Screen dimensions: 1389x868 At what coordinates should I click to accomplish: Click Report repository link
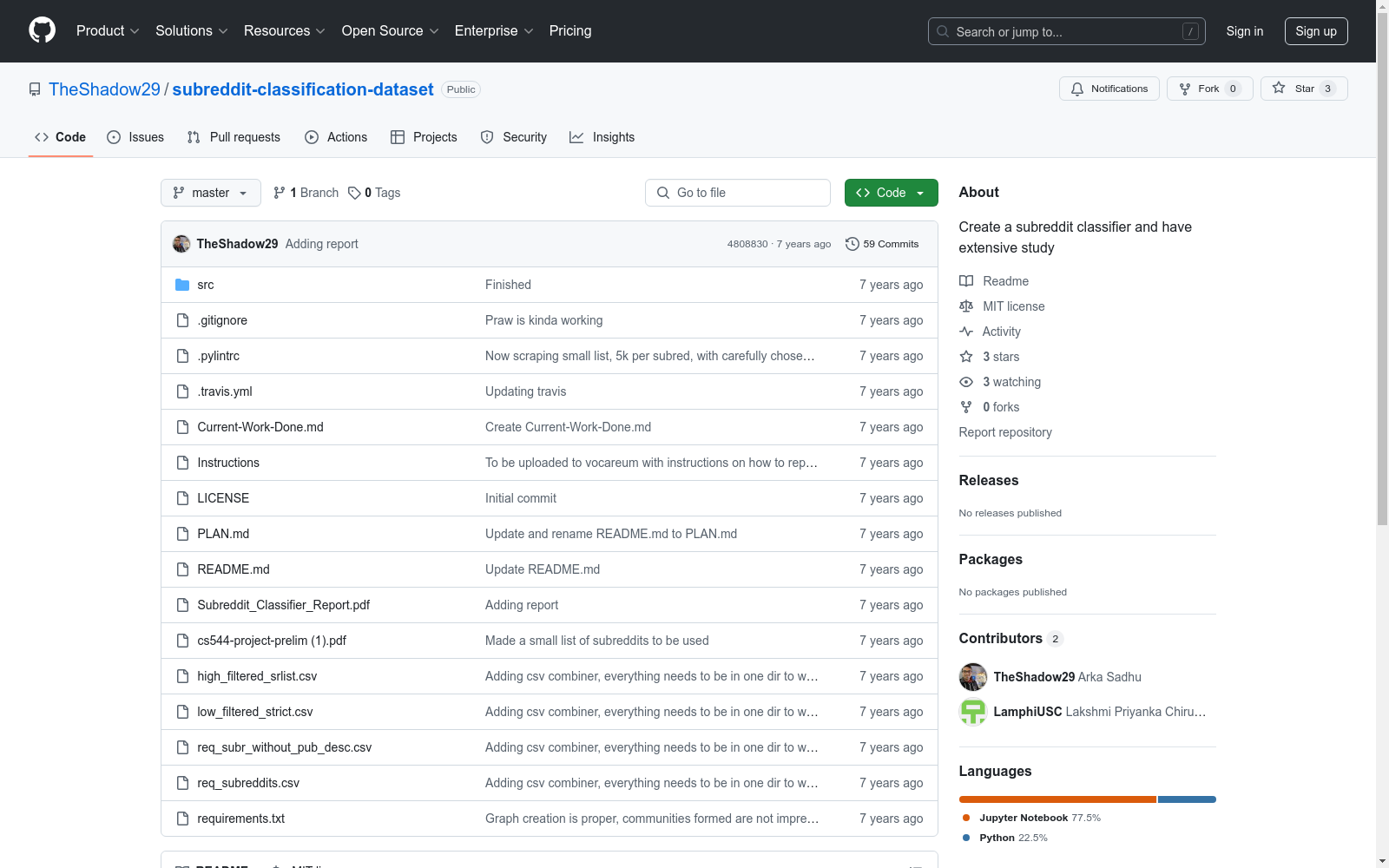(x=1005, y=432)
